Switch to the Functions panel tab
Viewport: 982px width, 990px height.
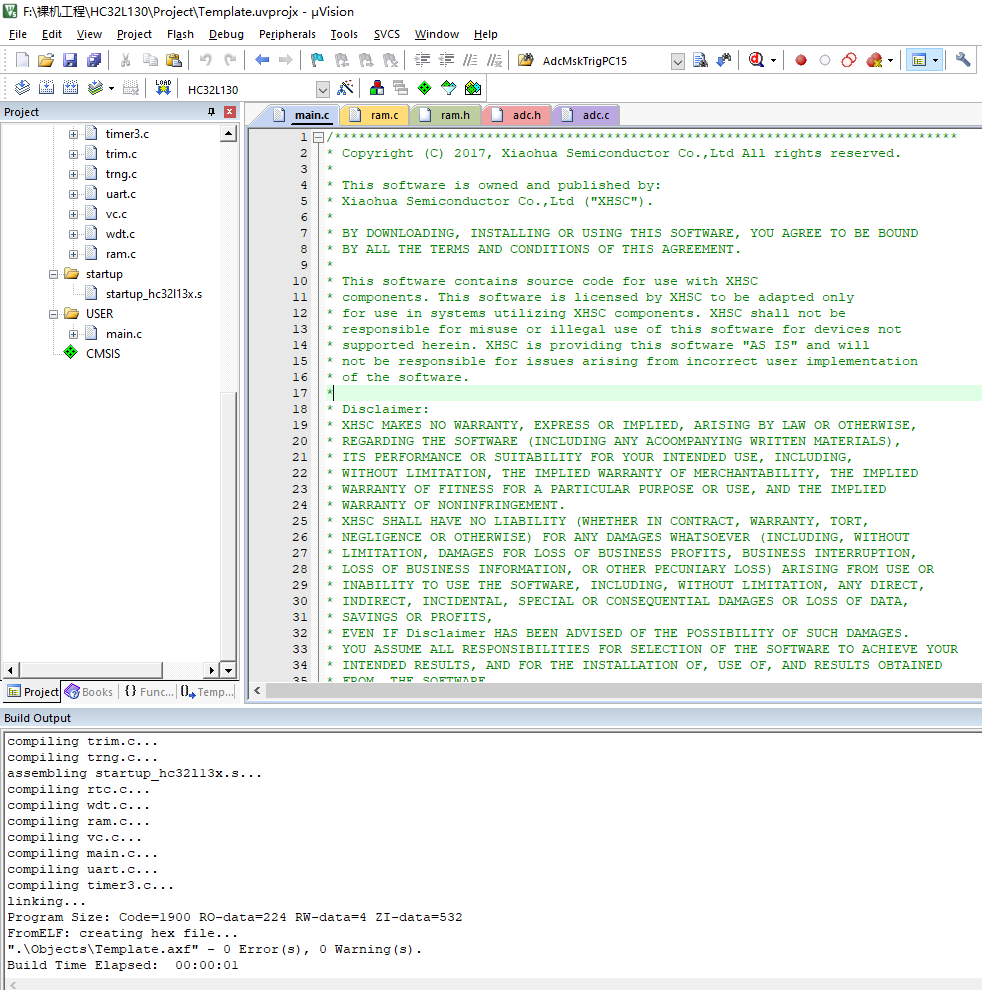tap(149, 692)
